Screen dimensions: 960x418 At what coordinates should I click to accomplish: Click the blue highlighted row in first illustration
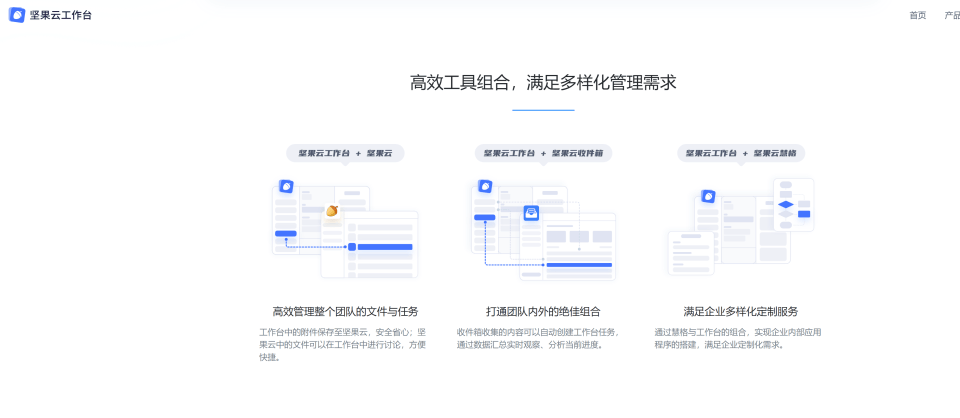pos(384,246)
